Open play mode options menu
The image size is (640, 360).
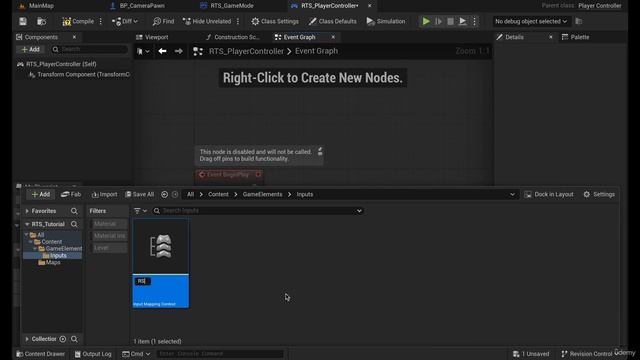474,21
